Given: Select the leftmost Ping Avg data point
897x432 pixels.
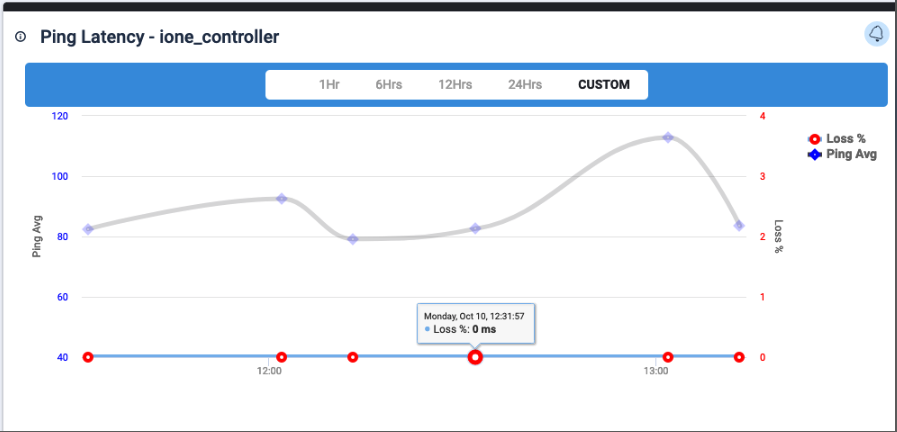Looking at the screenshot, I should pos(88,229).
